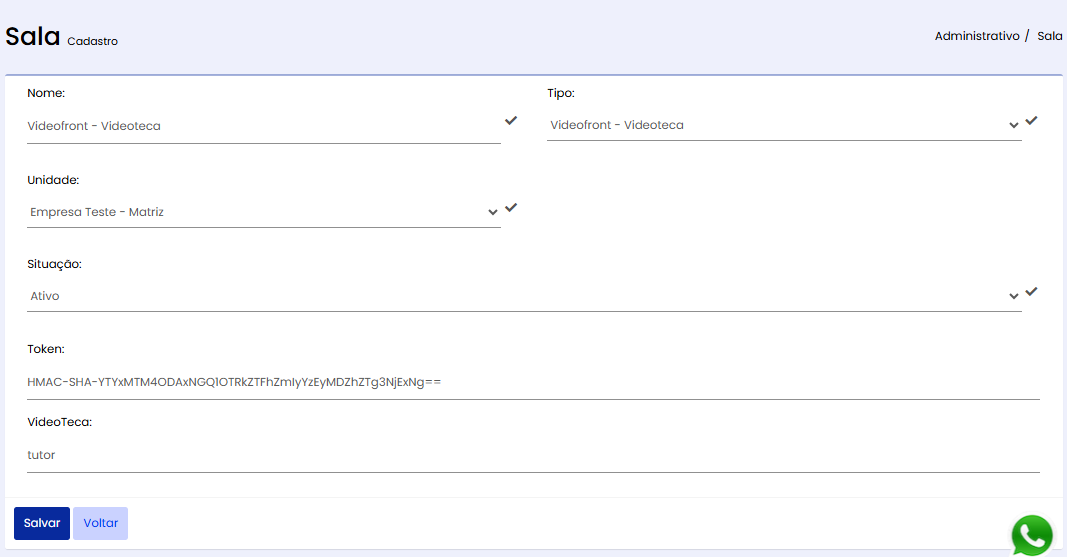Go to Sala breadcrumb link
Screen dimensions: 1067x557
[x=1049, y=36]
